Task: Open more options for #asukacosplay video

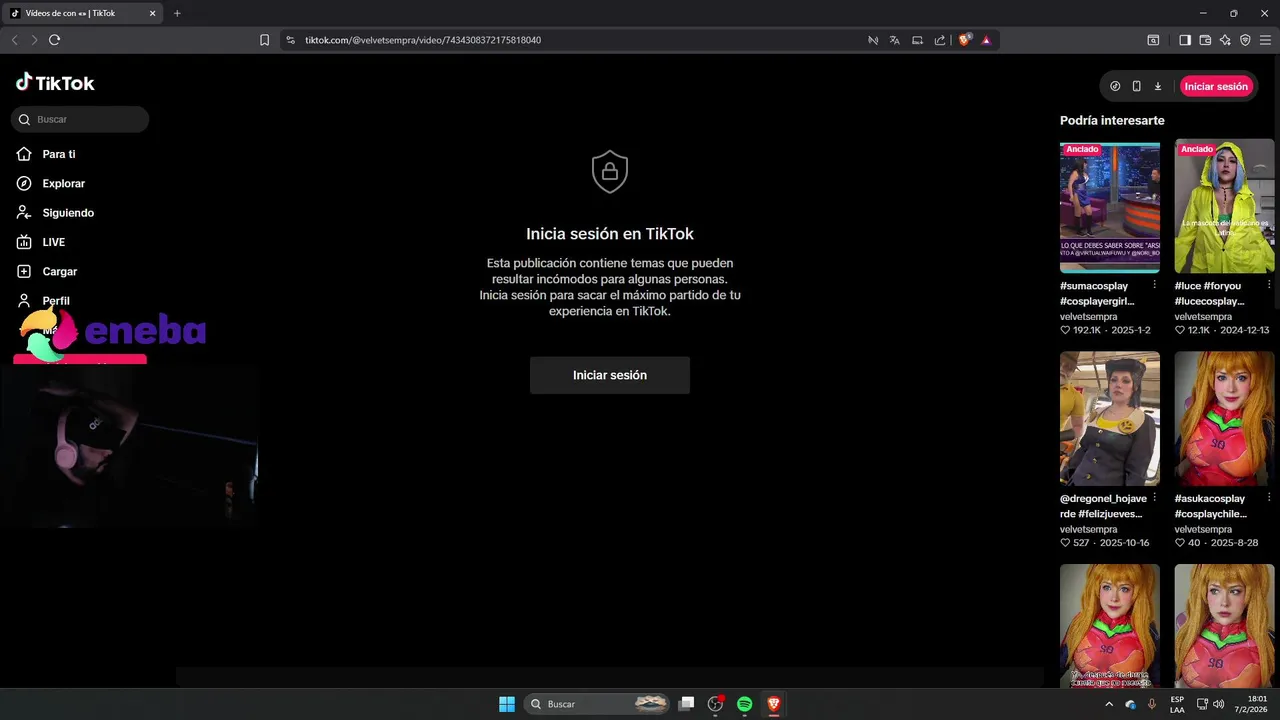Action: click(x=1269, y=497)
